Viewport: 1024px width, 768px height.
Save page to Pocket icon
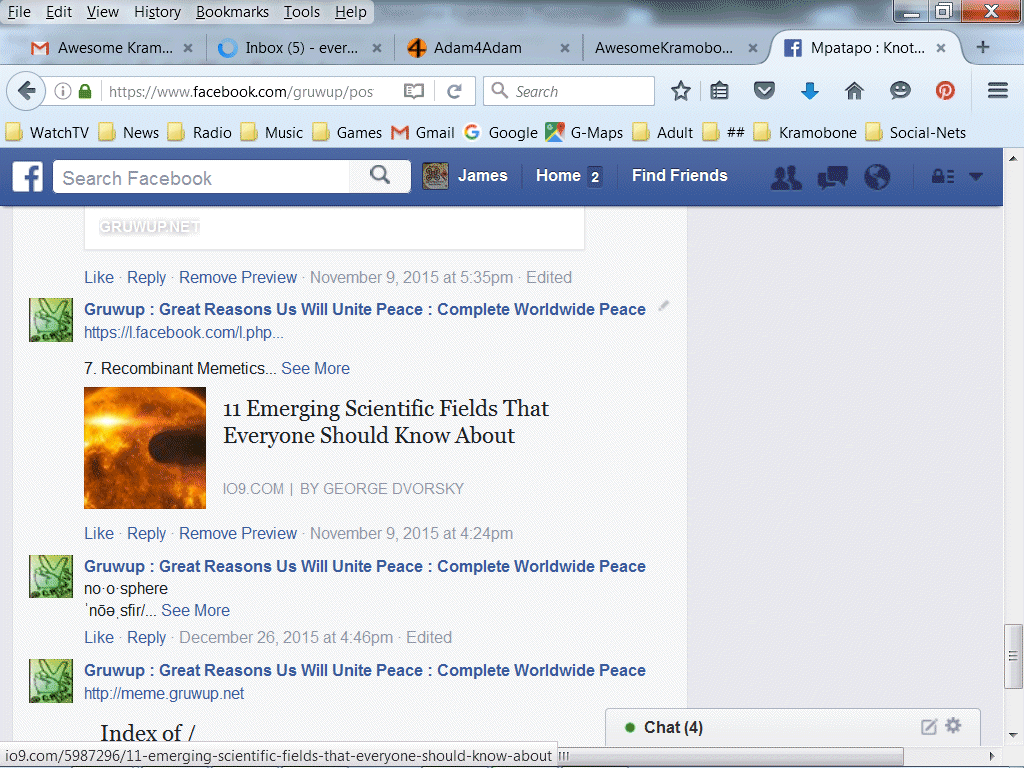coord(764,90)
